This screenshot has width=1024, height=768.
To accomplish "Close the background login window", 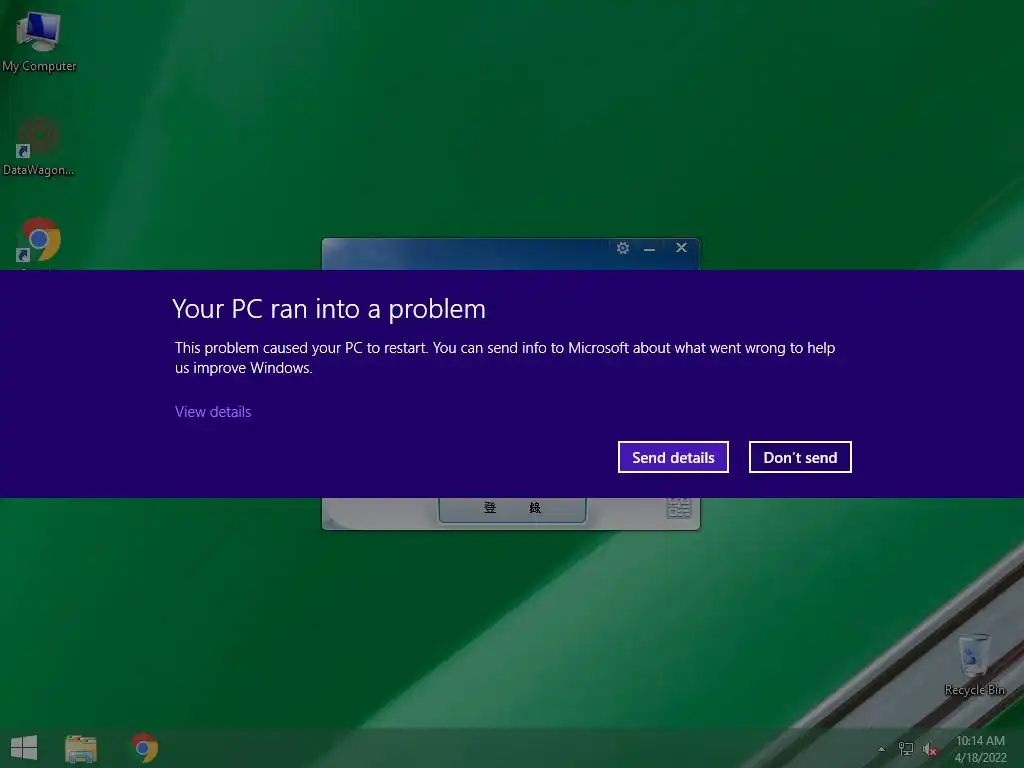I will 681,248.
